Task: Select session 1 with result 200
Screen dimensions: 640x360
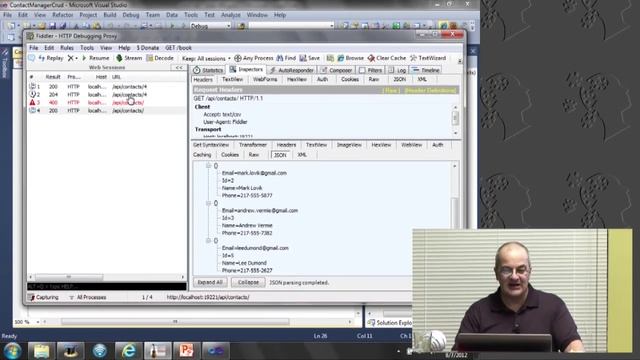Action: (x=107, y=87)
